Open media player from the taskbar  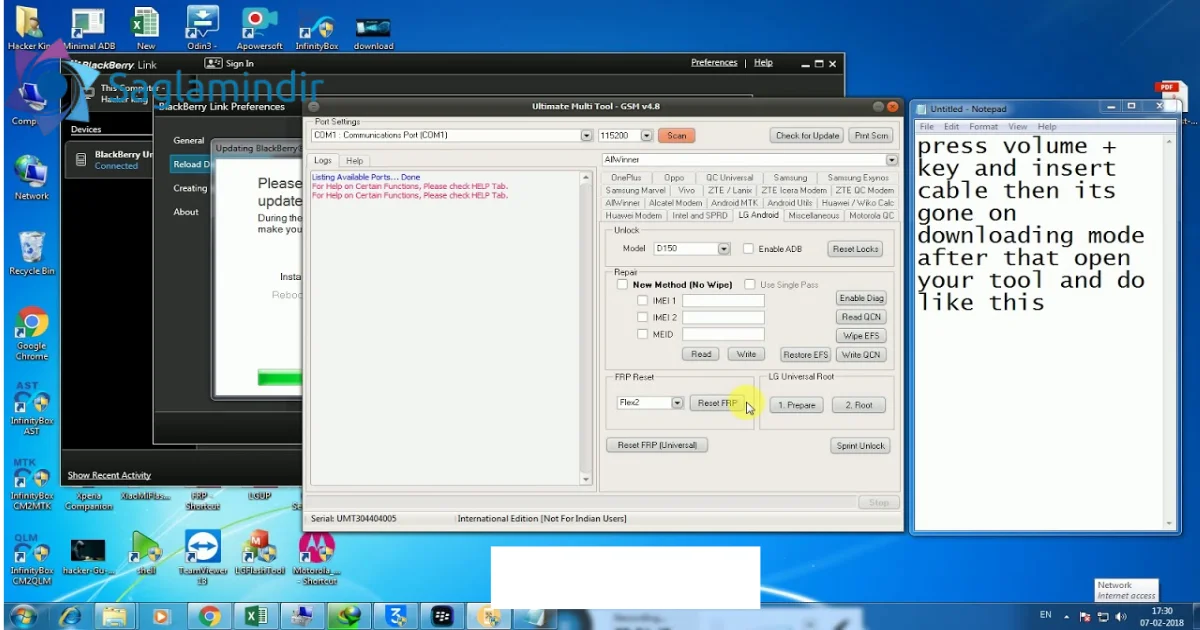162,616
